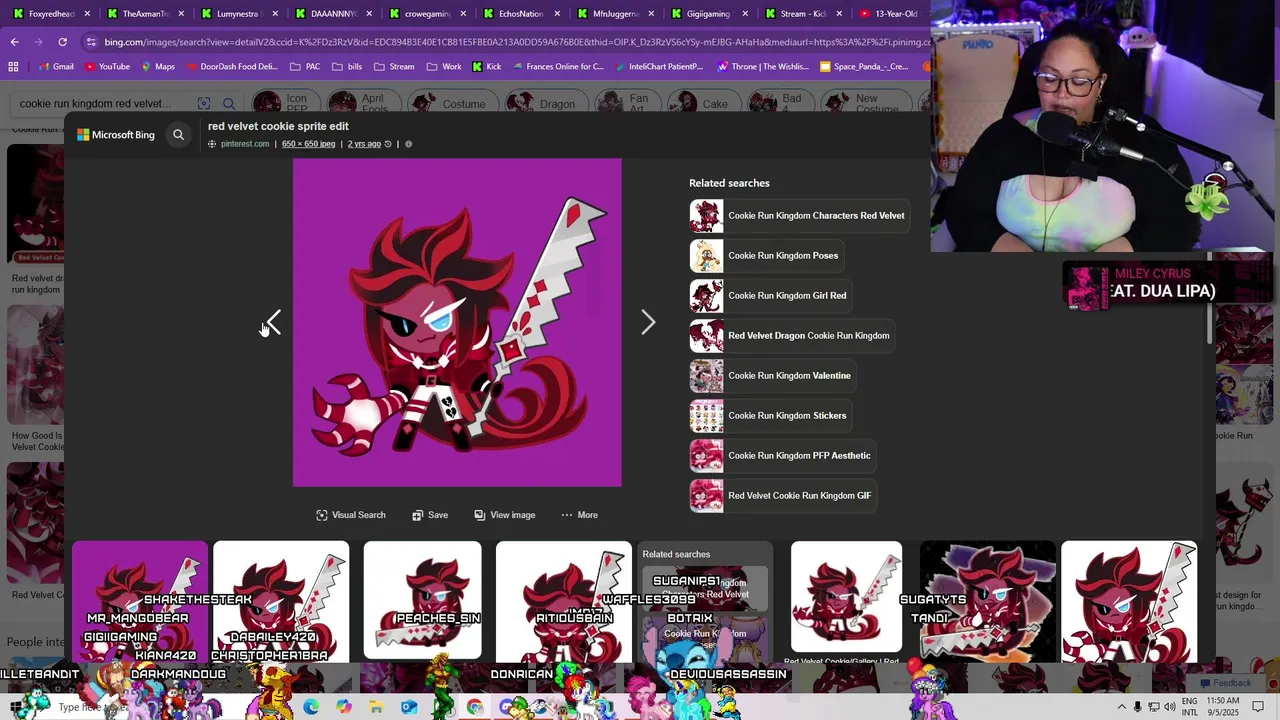The width and height of the screenshot is (1280, 720).
Task: Save the red velvet cookie image
Action: tap(430, 515)
